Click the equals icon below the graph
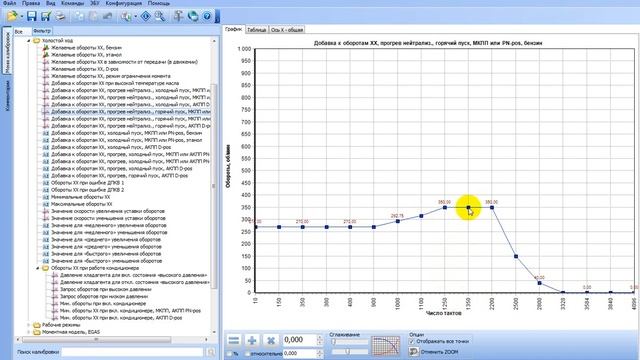The width and height of the screenshot is (640, 360). [x=234, y=340]
